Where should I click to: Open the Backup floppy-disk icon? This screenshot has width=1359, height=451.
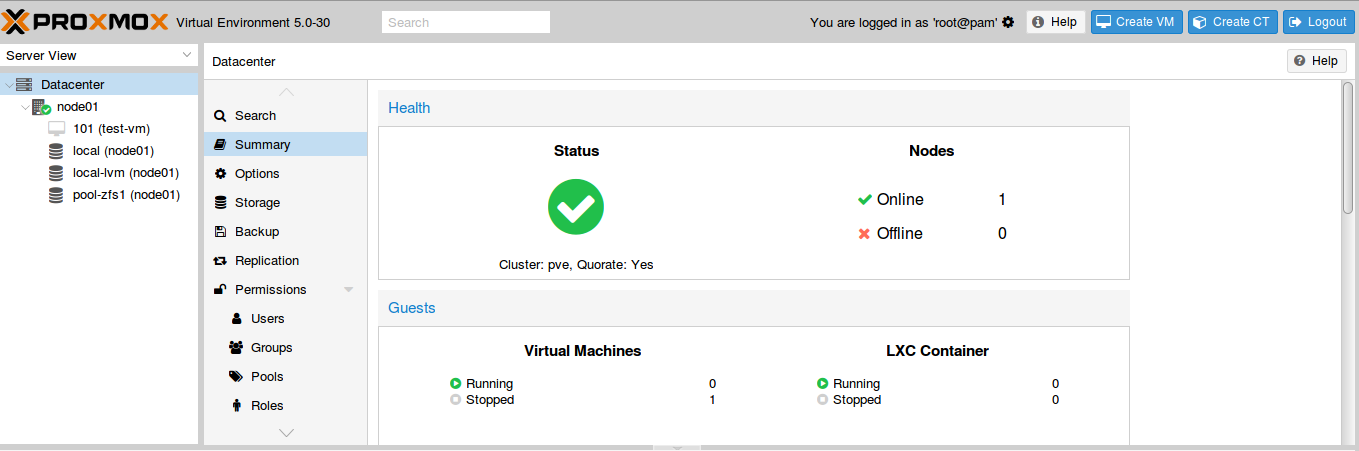[x=221, y=232]
